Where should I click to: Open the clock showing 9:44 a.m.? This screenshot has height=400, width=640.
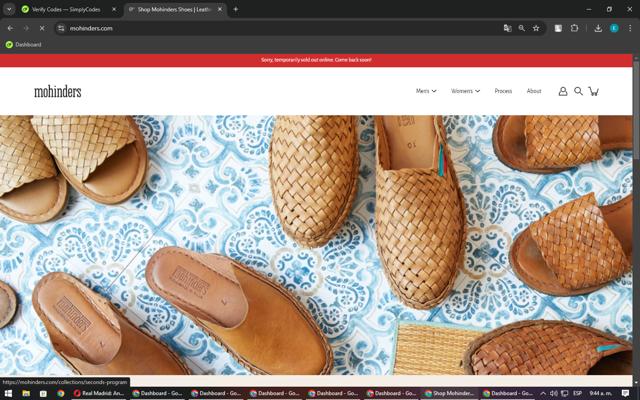coord(600,393)
